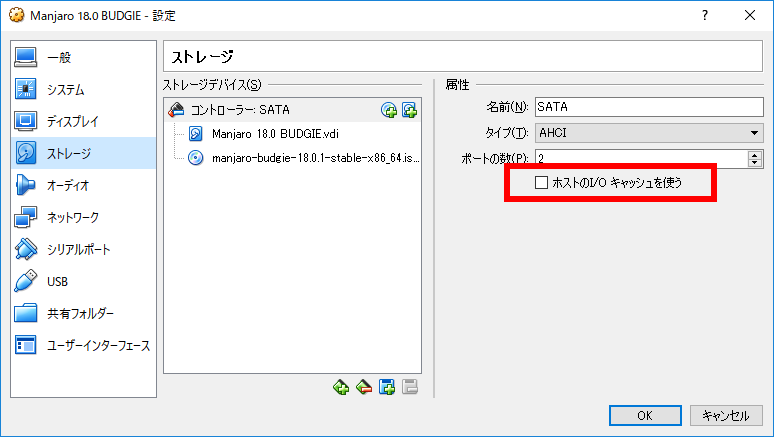This screenshot has height=437, width=774.
Task: Select the コントローラー: SATA tree row
Action: [x=292, y=110]
